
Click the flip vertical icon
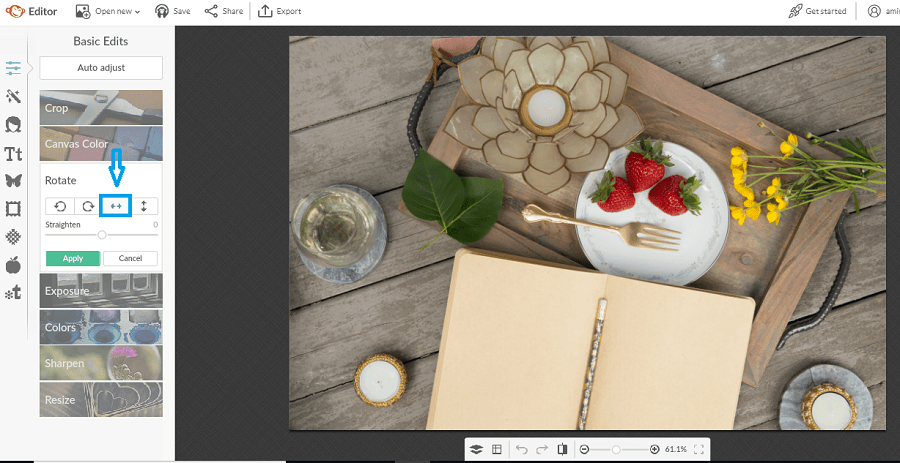coord(144,206)
